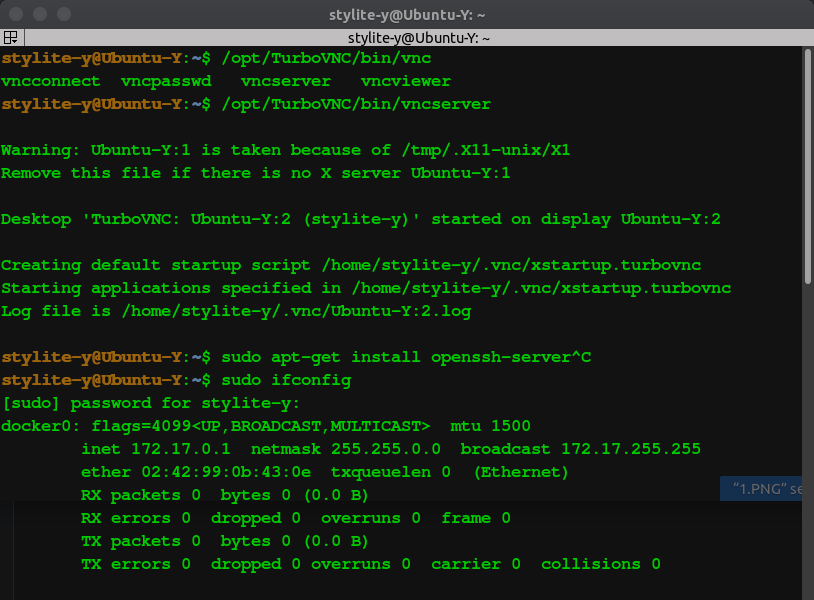This screenshot has width=814, height=600.
Task: Click 'sudo apt-get install openssh-server^C' command
Action: click(406, 357)
